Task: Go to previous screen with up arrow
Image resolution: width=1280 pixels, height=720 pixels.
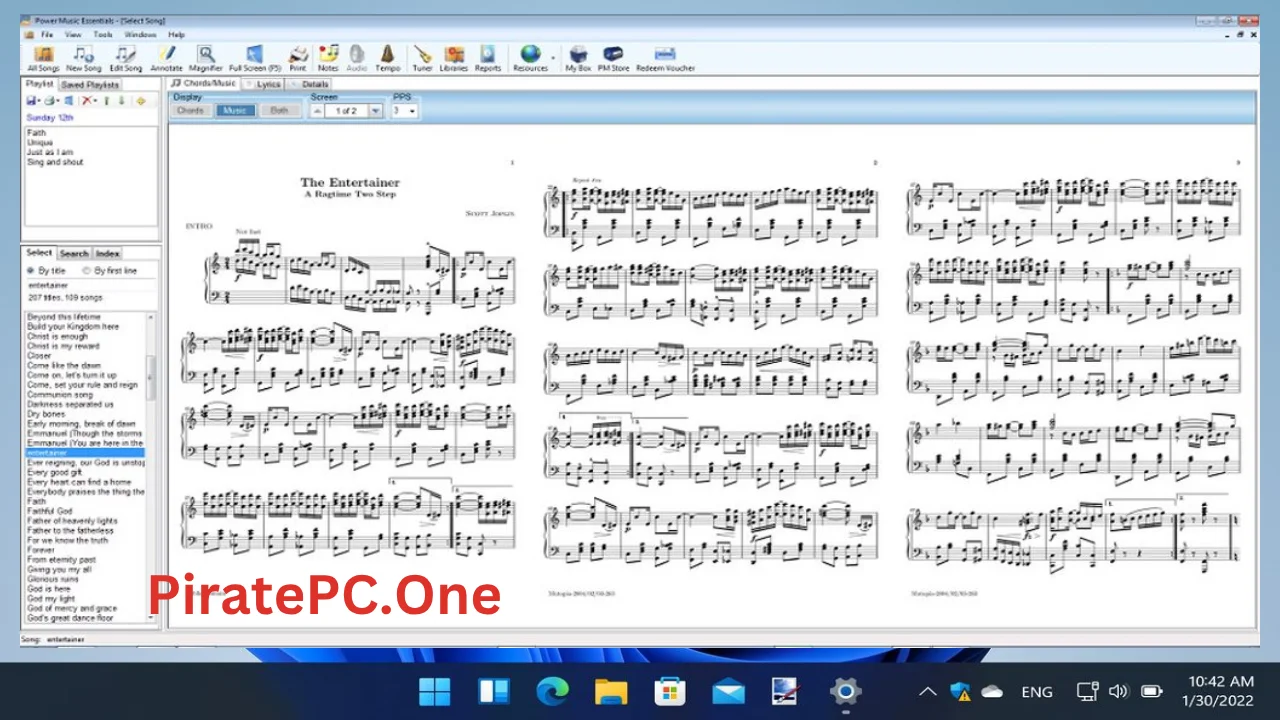Action: (317, 111)
